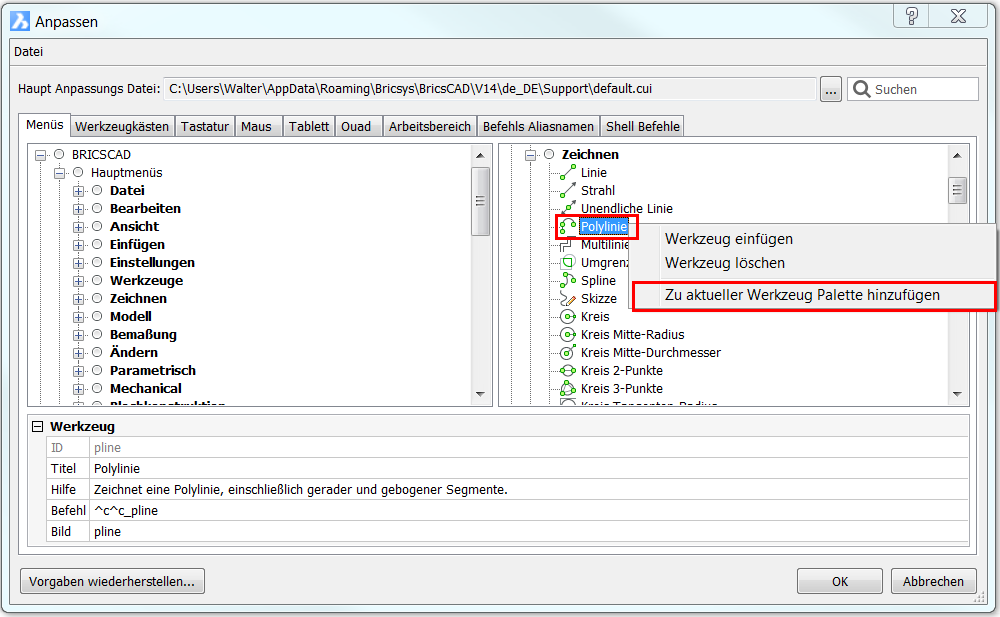
Task: Click the Haupt Anpassungs Datei path field
Action: click(490, 89)
